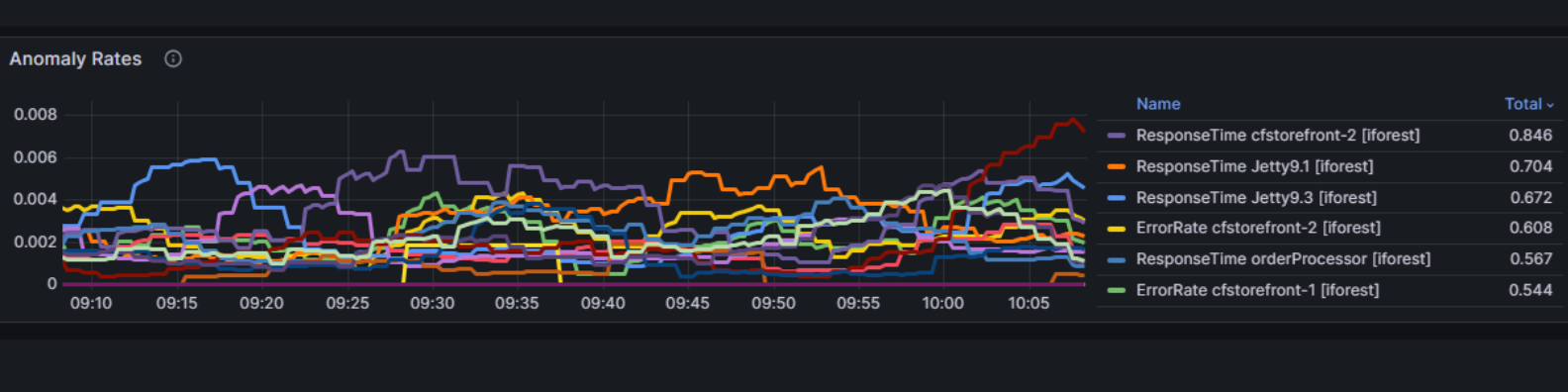Toggle ErrorRate cfstorefront-2 [iforest] series
Image resolution: width=1568 pixels, height=392 pixels.
pyautogui.click(x=1258, y=228)
